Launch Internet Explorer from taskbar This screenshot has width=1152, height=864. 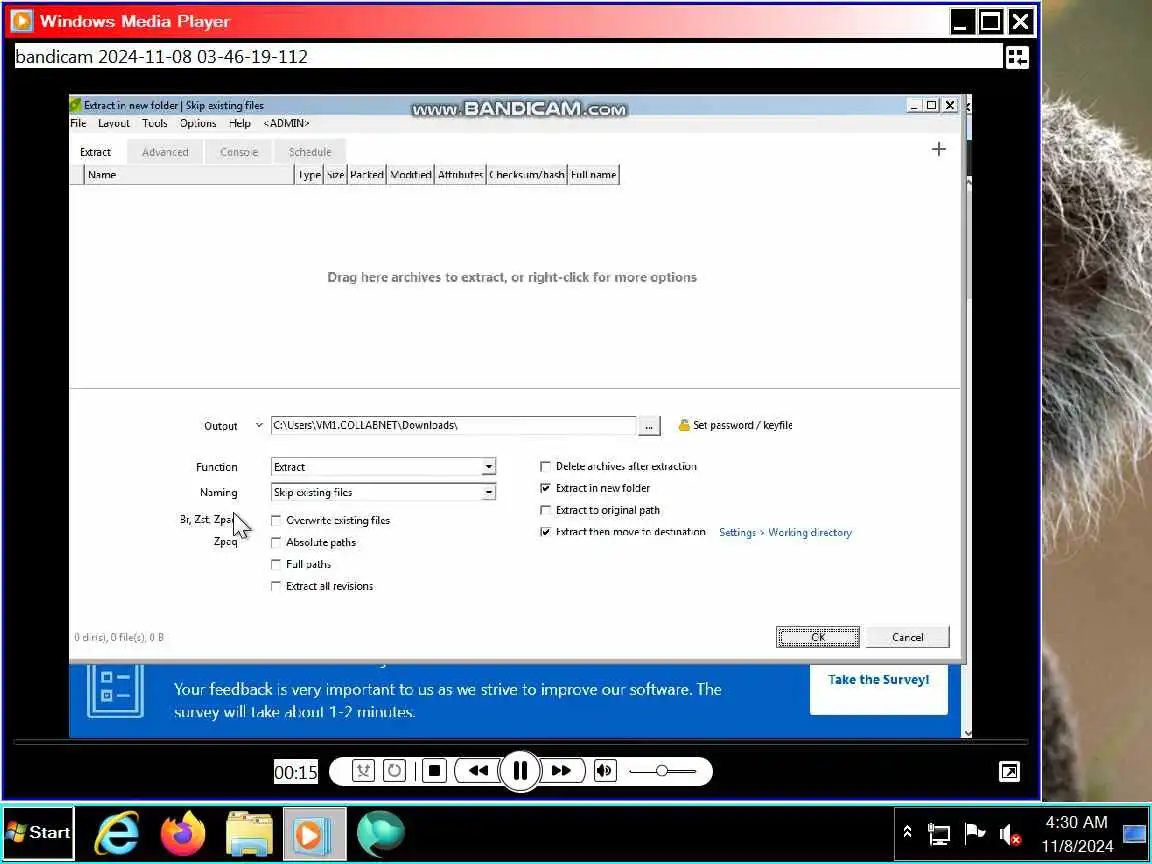tap(118, 833)
